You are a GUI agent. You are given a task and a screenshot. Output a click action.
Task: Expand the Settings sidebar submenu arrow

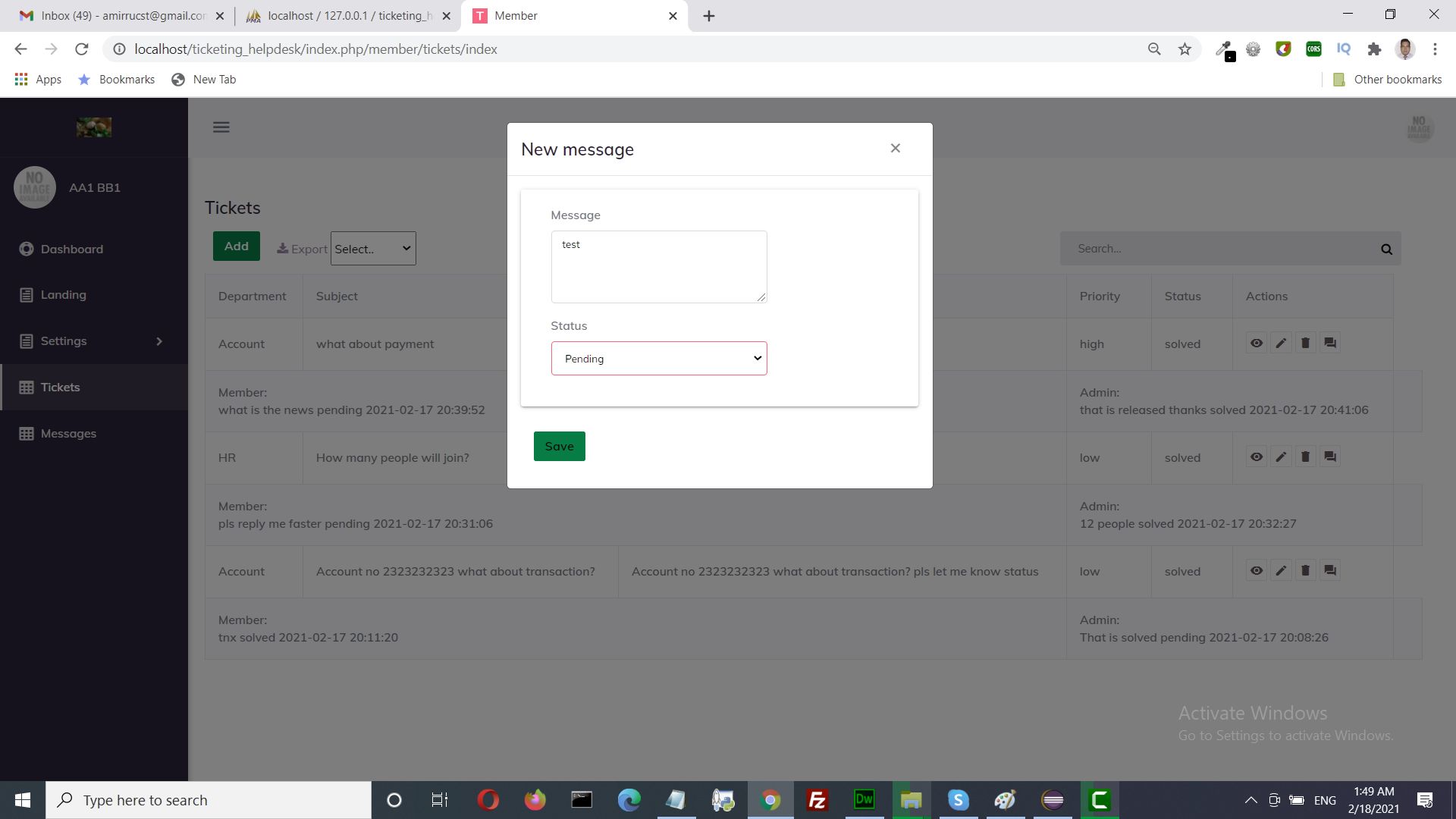click(x=159, y=341)
